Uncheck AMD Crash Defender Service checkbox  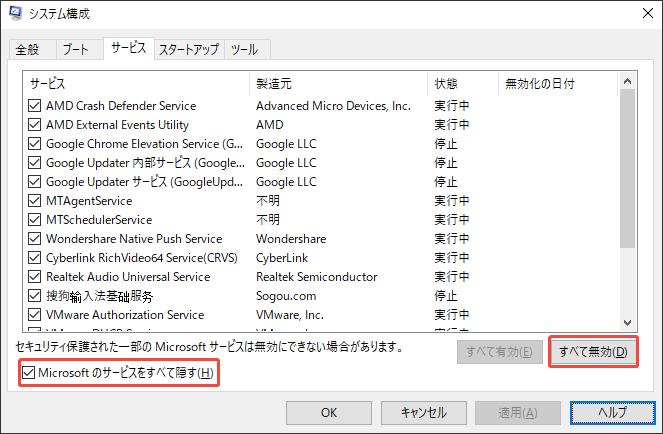click(x=34, y=106)
